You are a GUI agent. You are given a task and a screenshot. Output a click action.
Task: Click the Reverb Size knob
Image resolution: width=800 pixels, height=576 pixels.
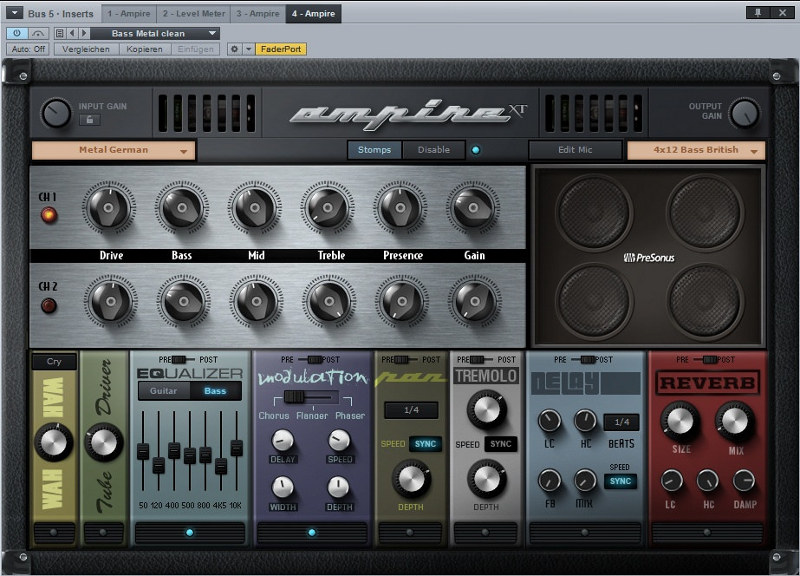(680, 421)
